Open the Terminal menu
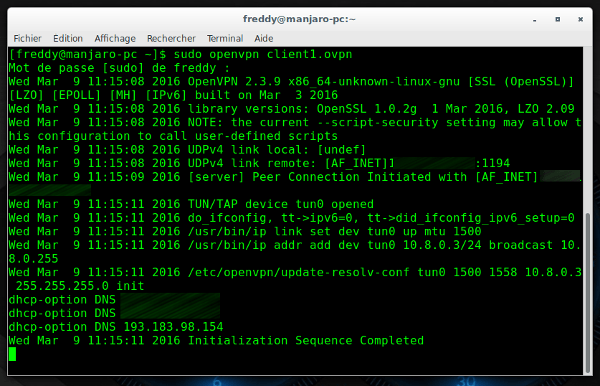The height and width of the screenshot is (386, 600). 225,39
